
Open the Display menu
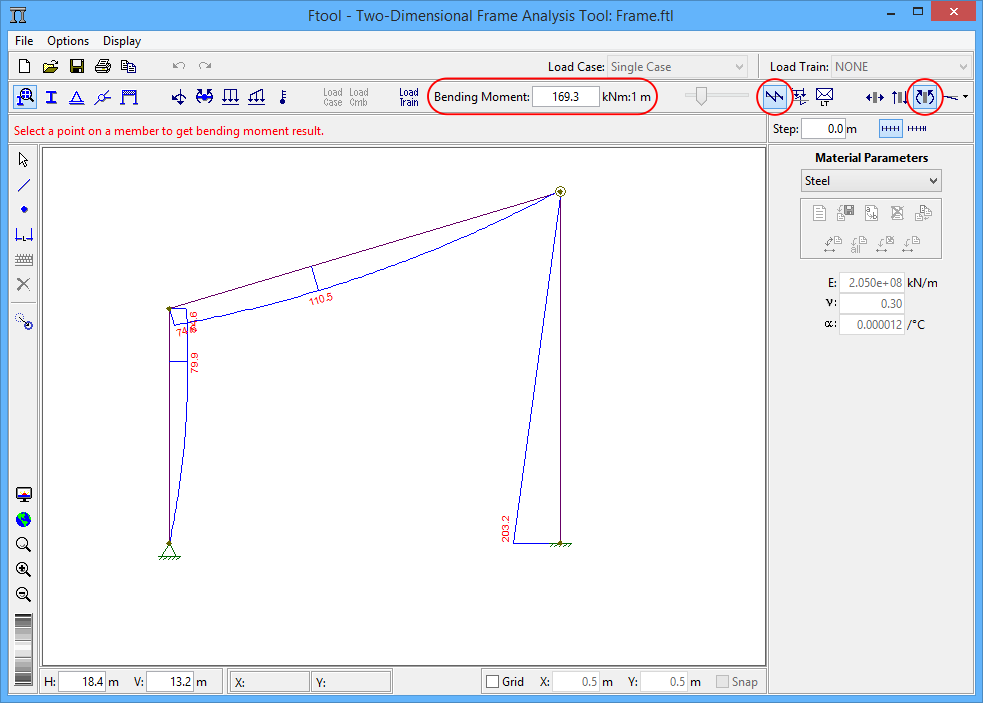click(x=122, y=41)
